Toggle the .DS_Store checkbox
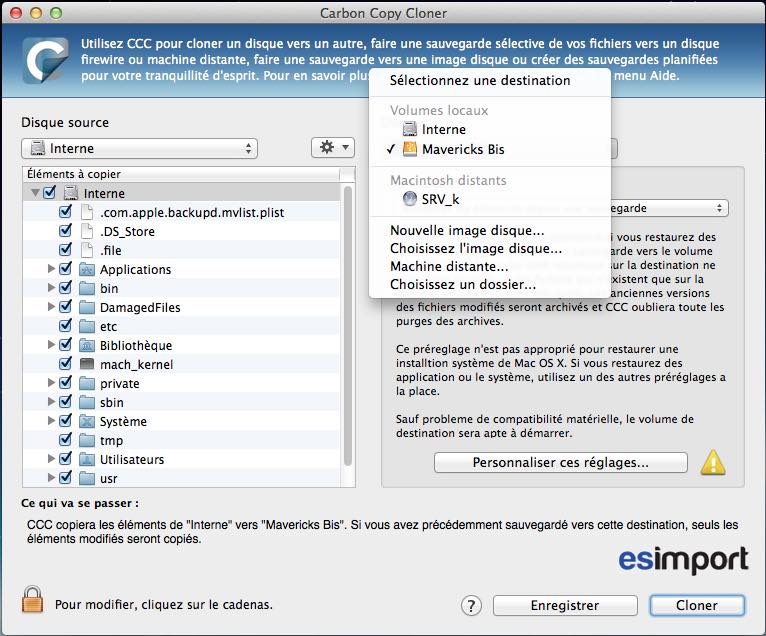The image size is (766, 636). coord(66,231)
